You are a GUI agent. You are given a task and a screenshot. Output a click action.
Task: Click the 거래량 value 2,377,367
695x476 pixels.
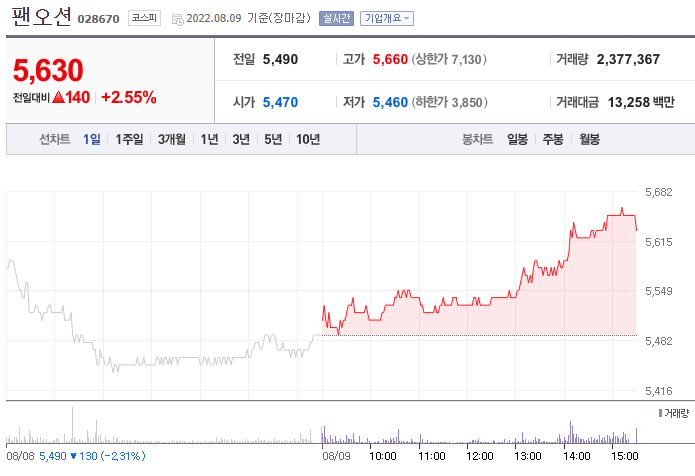click(x=628, y=59)
